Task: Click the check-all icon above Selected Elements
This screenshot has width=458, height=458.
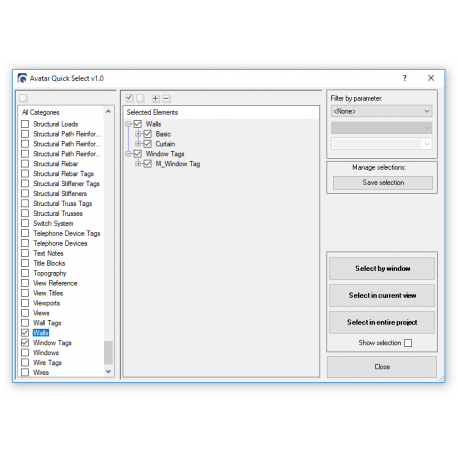Action: (x=129, y=98)
